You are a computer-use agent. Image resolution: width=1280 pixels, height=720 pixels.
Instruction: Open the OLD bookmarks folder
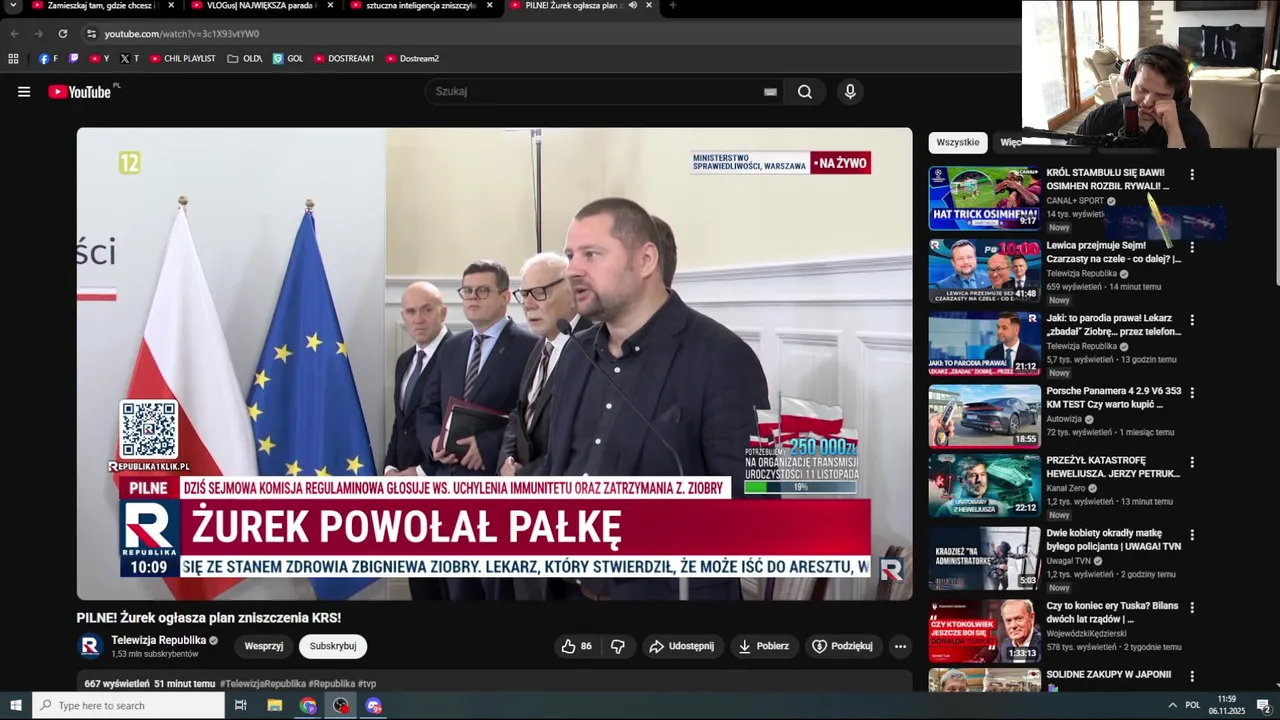pos(245,59)
